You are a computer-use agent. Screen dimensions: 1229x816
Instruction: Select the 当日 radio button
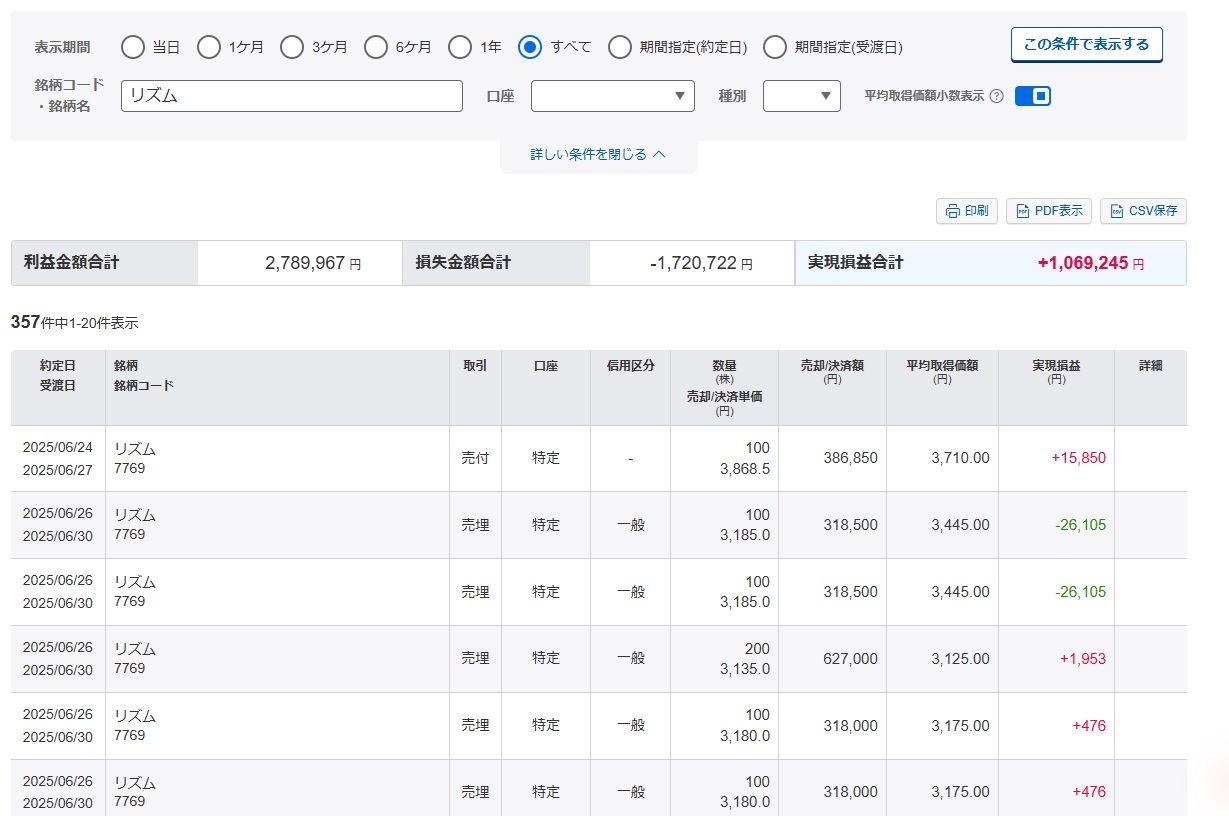[x=133, y=47]
